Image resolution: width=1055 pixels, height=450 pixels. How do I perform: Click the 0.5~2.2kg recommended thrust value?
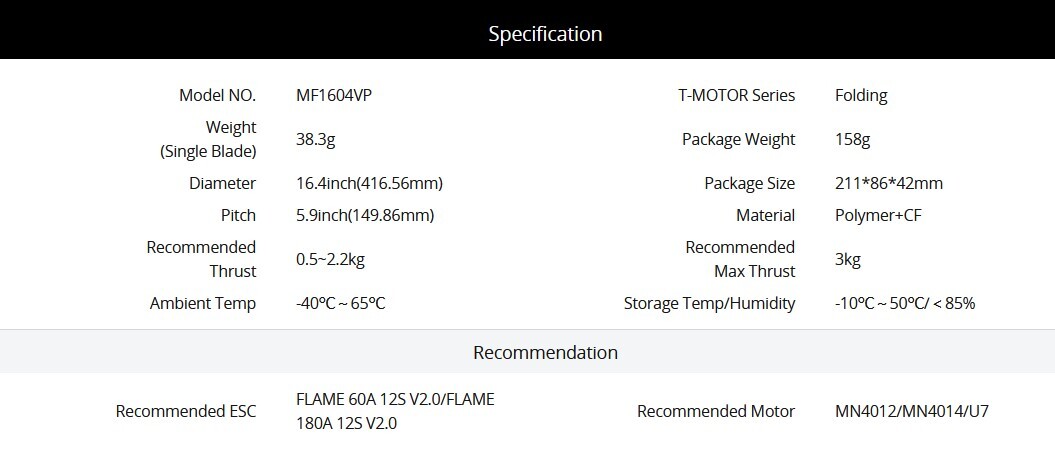(330, 260)
